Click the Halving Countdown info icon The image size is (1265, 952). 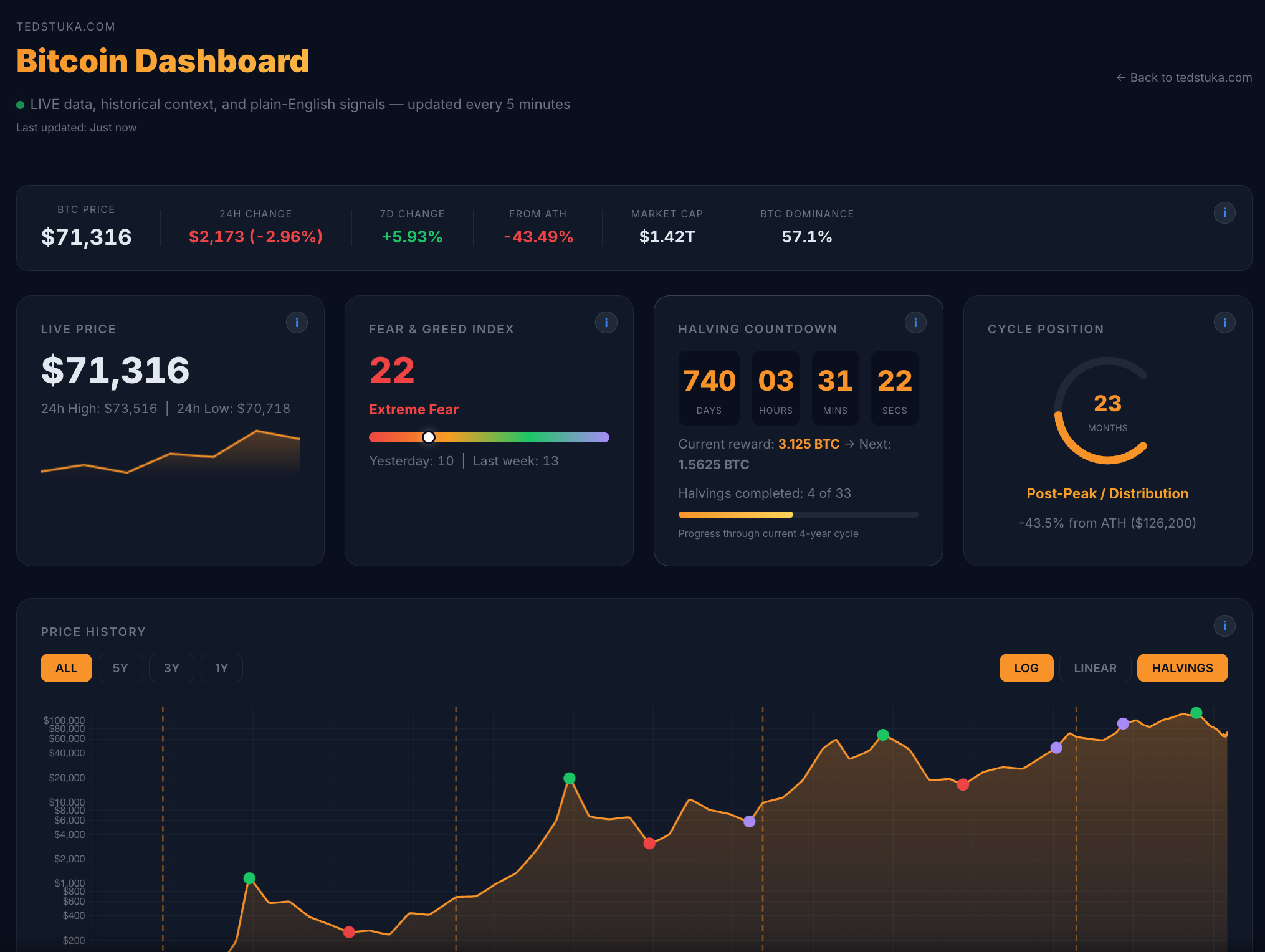(x=915, y=322)
